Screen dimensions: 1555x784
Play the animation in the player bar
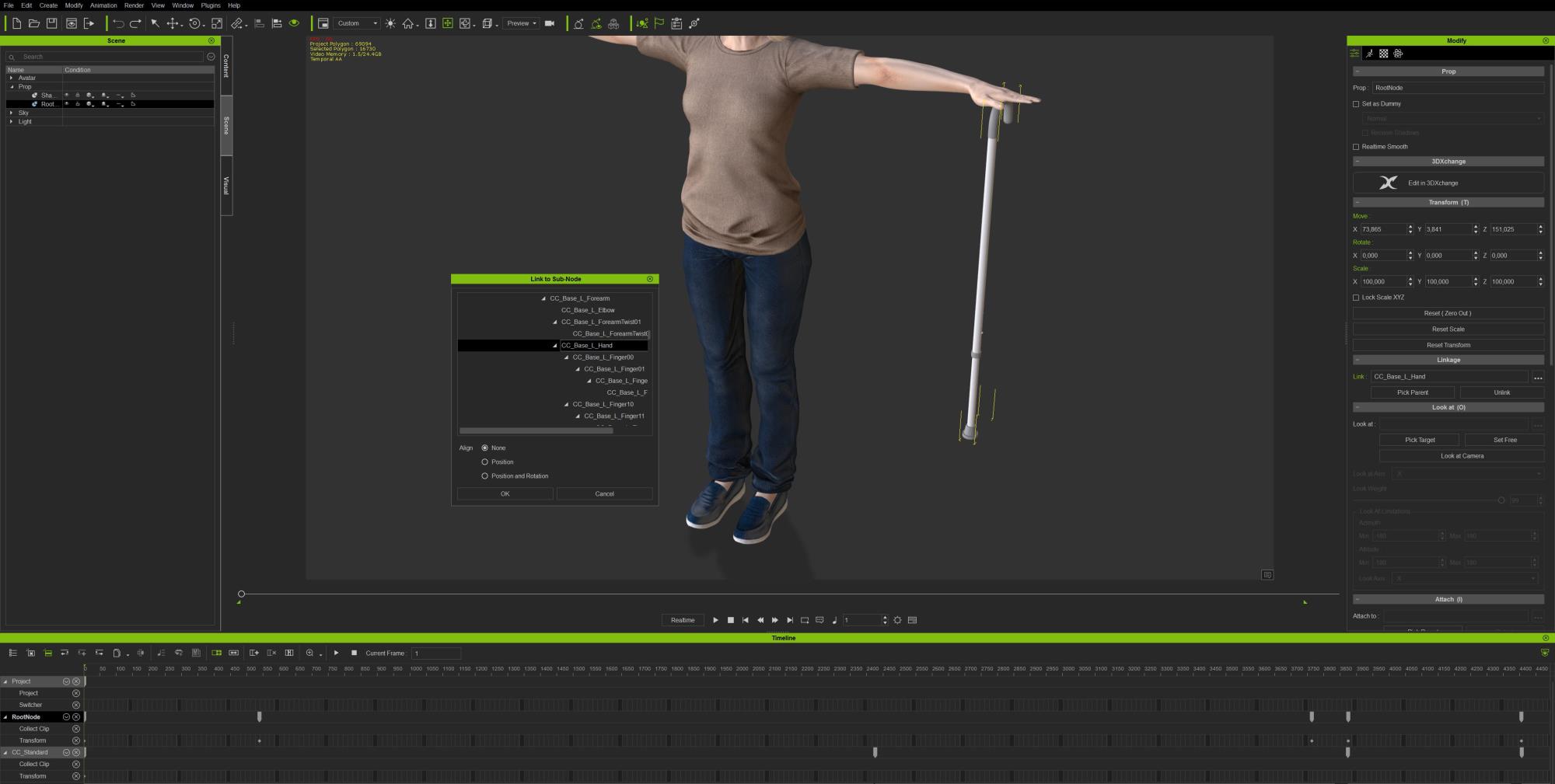click(x=715, y=620)
